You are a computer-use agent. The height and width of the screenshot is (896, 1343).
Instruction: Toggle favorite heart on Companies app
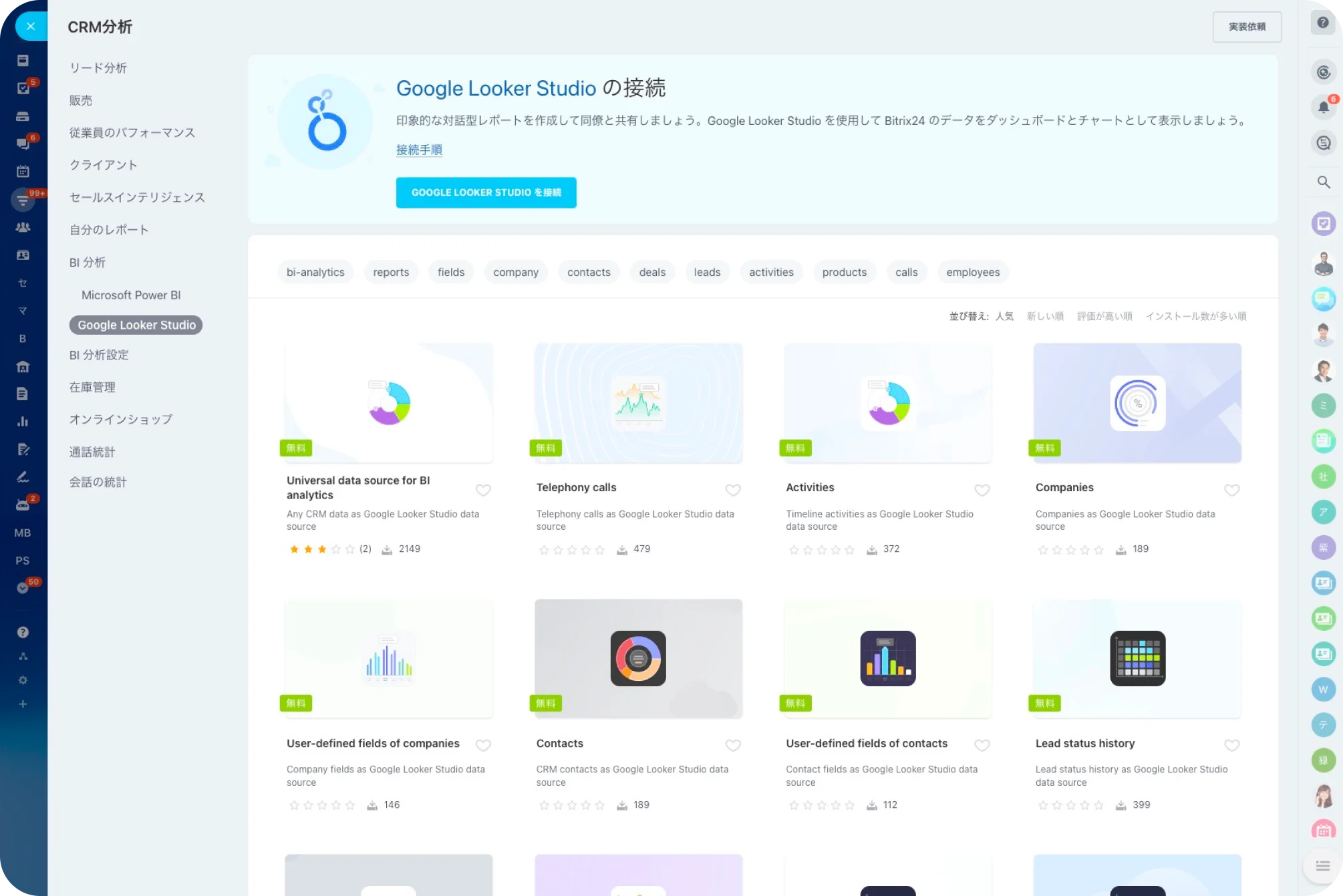coord(1231,490)
